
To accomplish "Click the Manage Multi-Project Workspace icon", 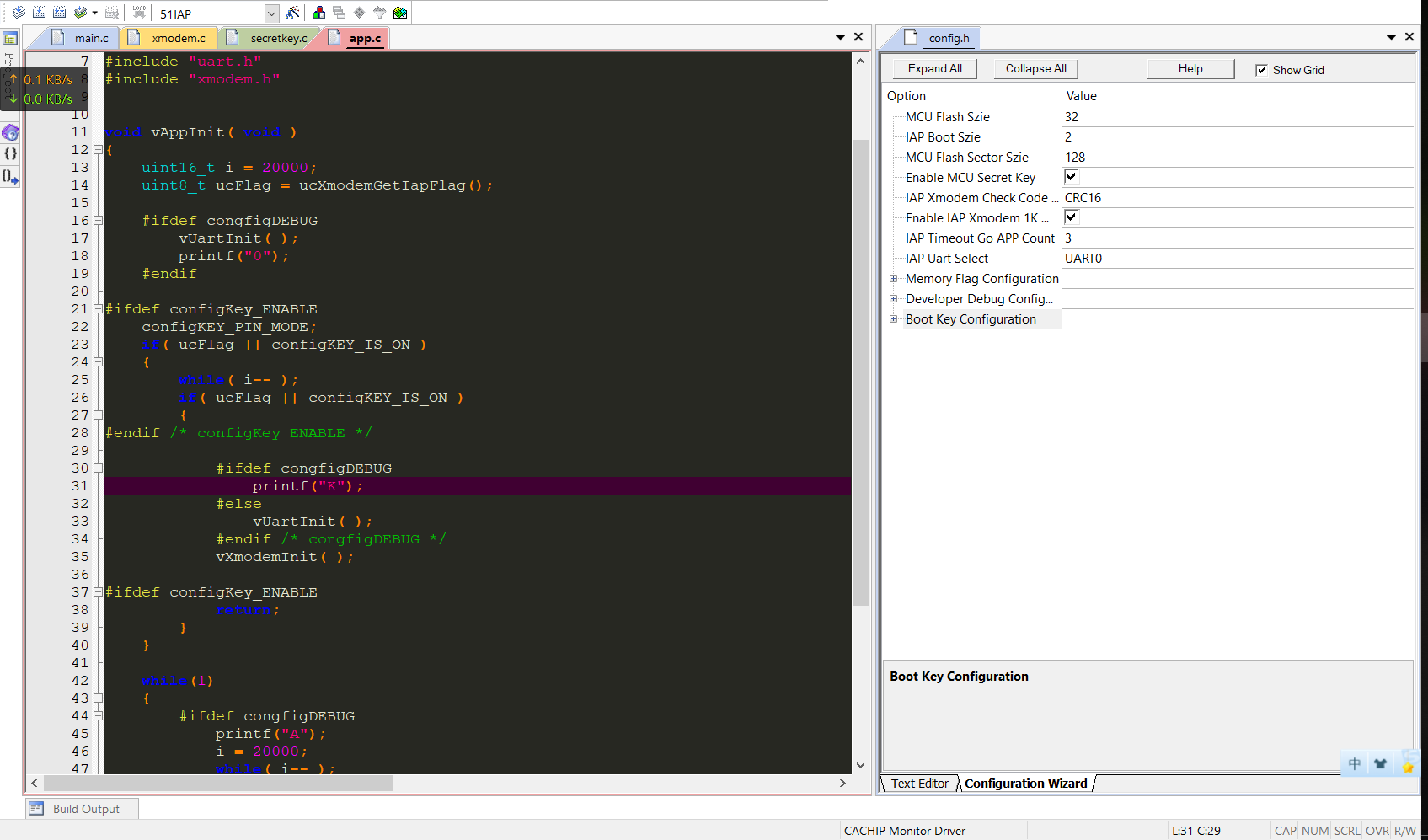I will pos(340,13).
